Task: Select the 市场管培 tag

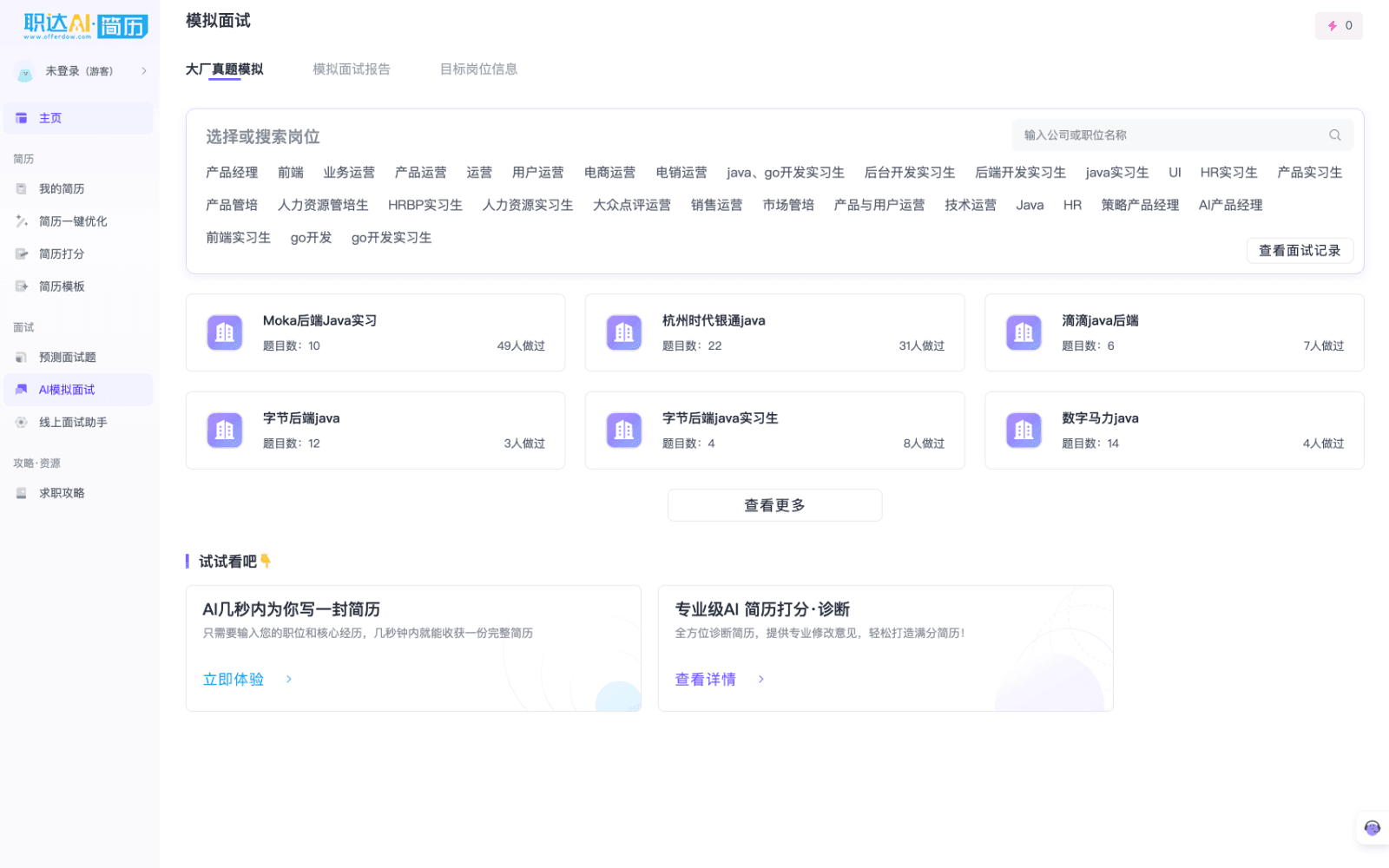Action: point(788,205)
